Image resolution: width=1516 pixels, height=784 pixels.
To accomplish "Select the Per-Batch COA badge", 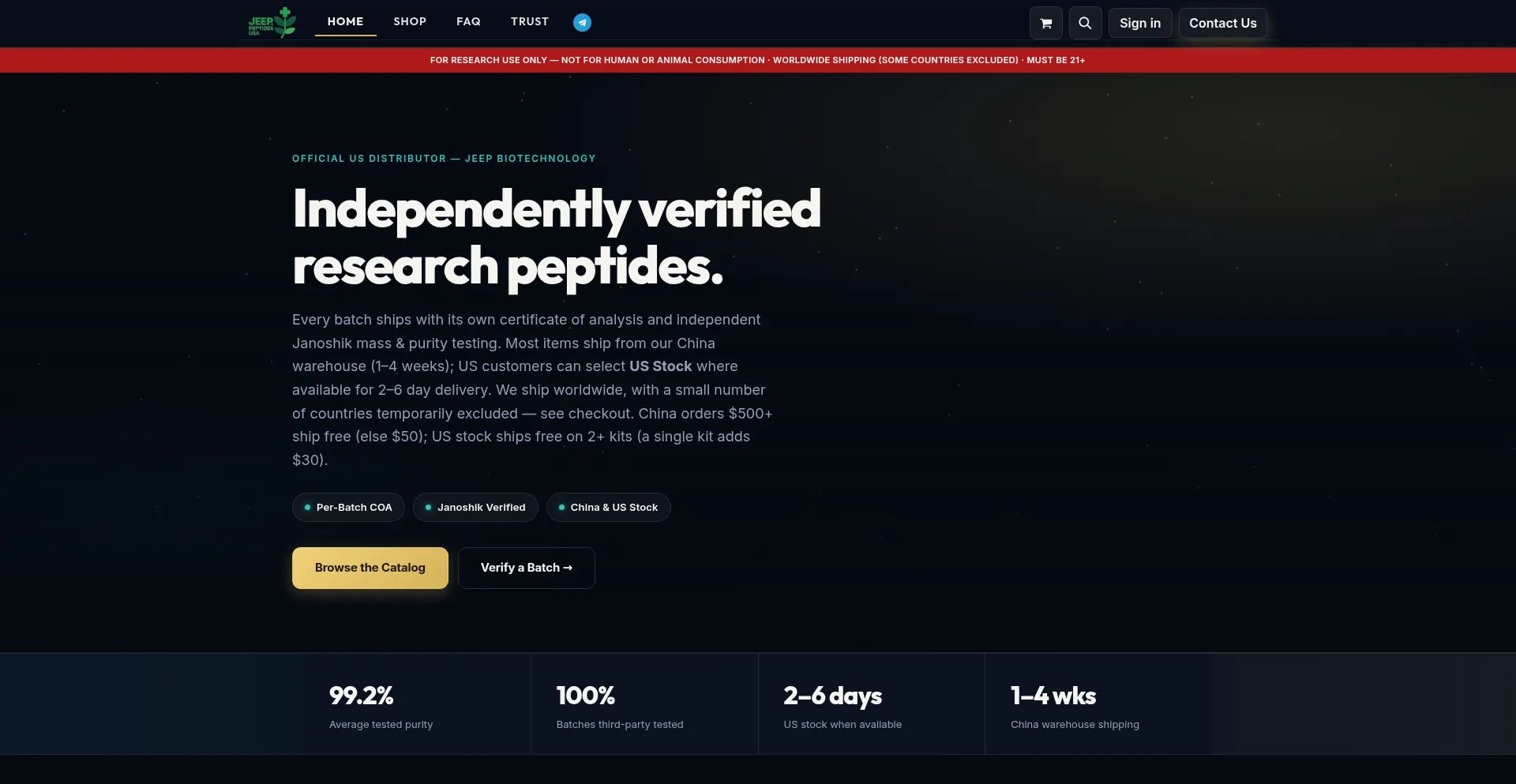I will point(348,507).
